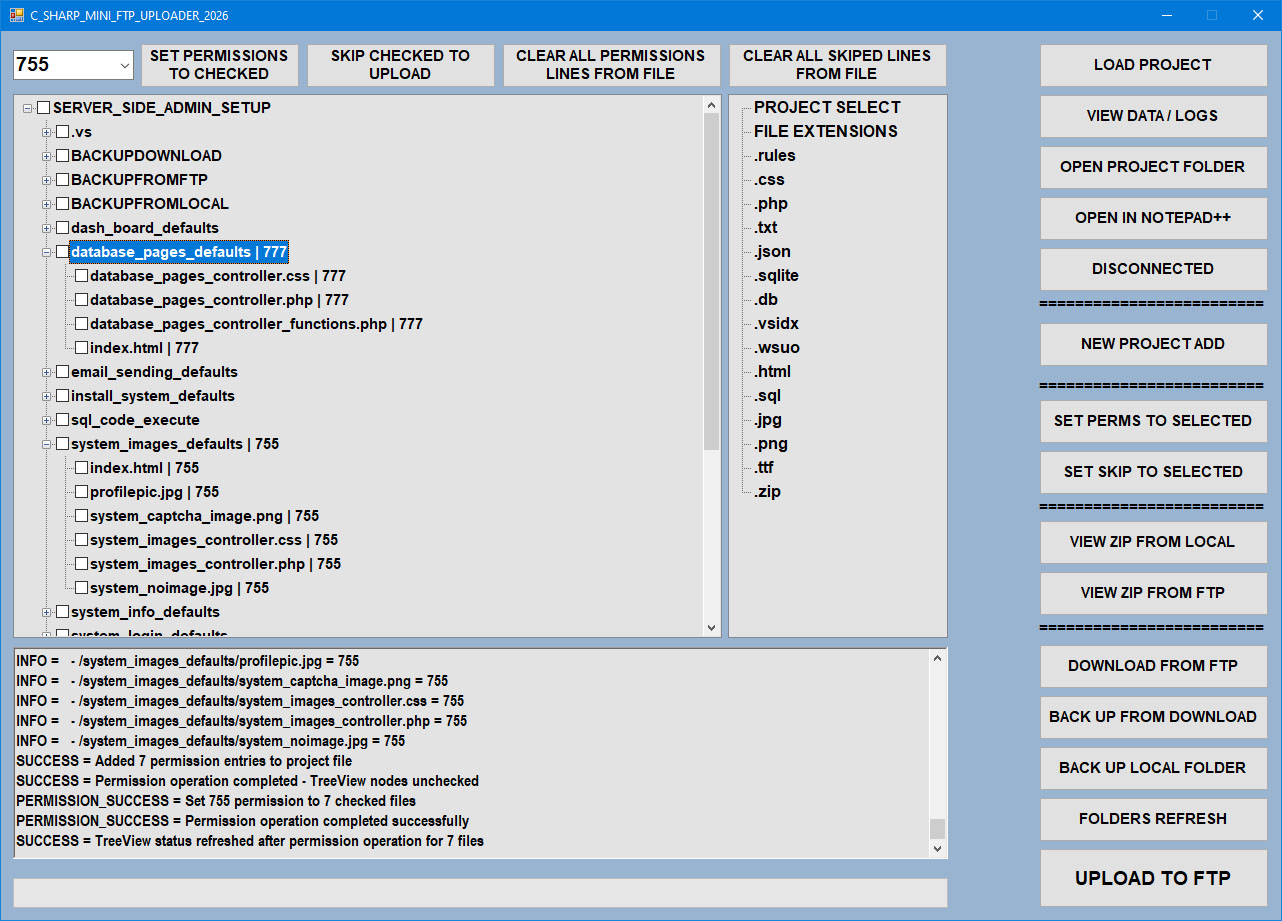Click NEW PROJECT ADD button
1282x921 pixels.
(x=1153, y=344)
